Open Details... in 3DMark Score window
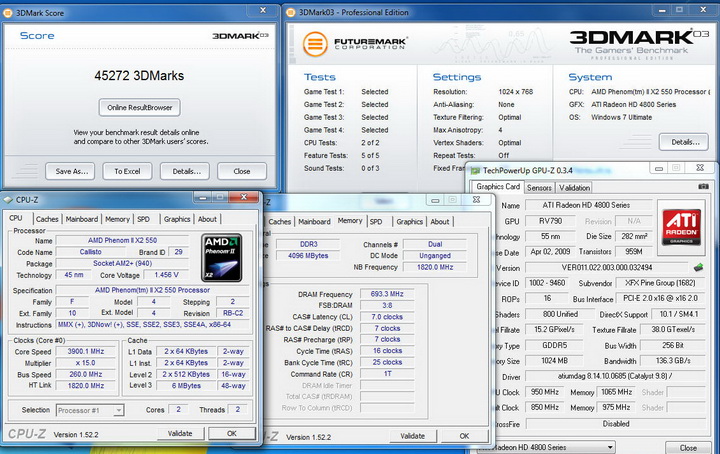 [185, 171]
